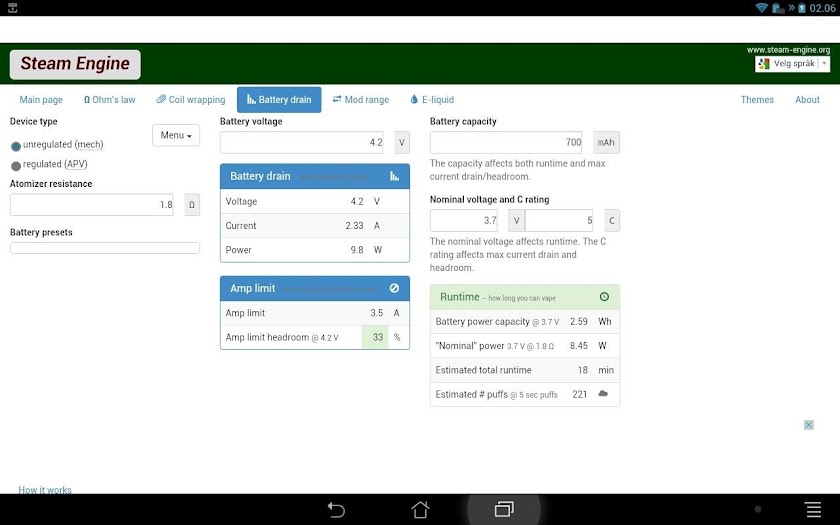Open the Battery presets dropdown

pyautogui.click(x=105, y=248)
